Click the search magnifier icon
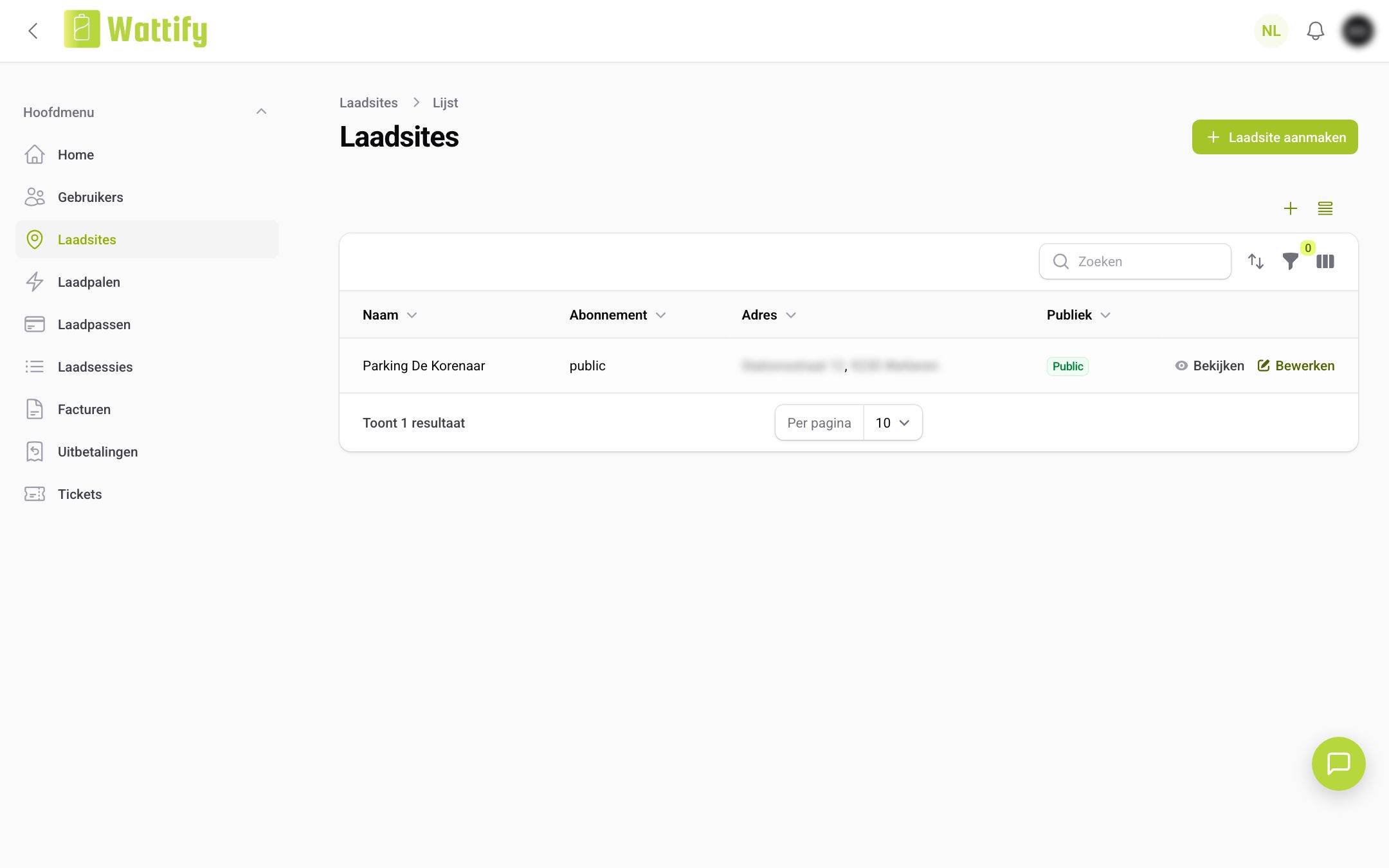Viewport: 1389px width, 868px height. point(1060,261)
